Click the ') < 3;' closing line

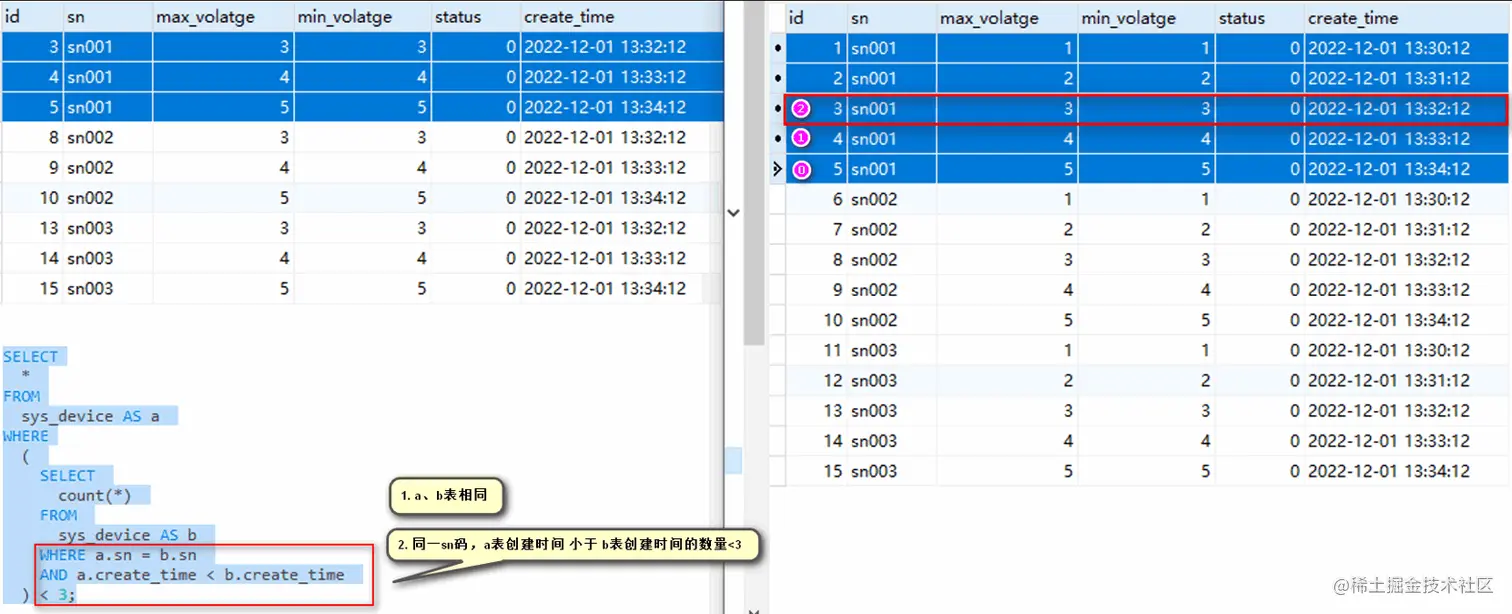pos(49,595)
